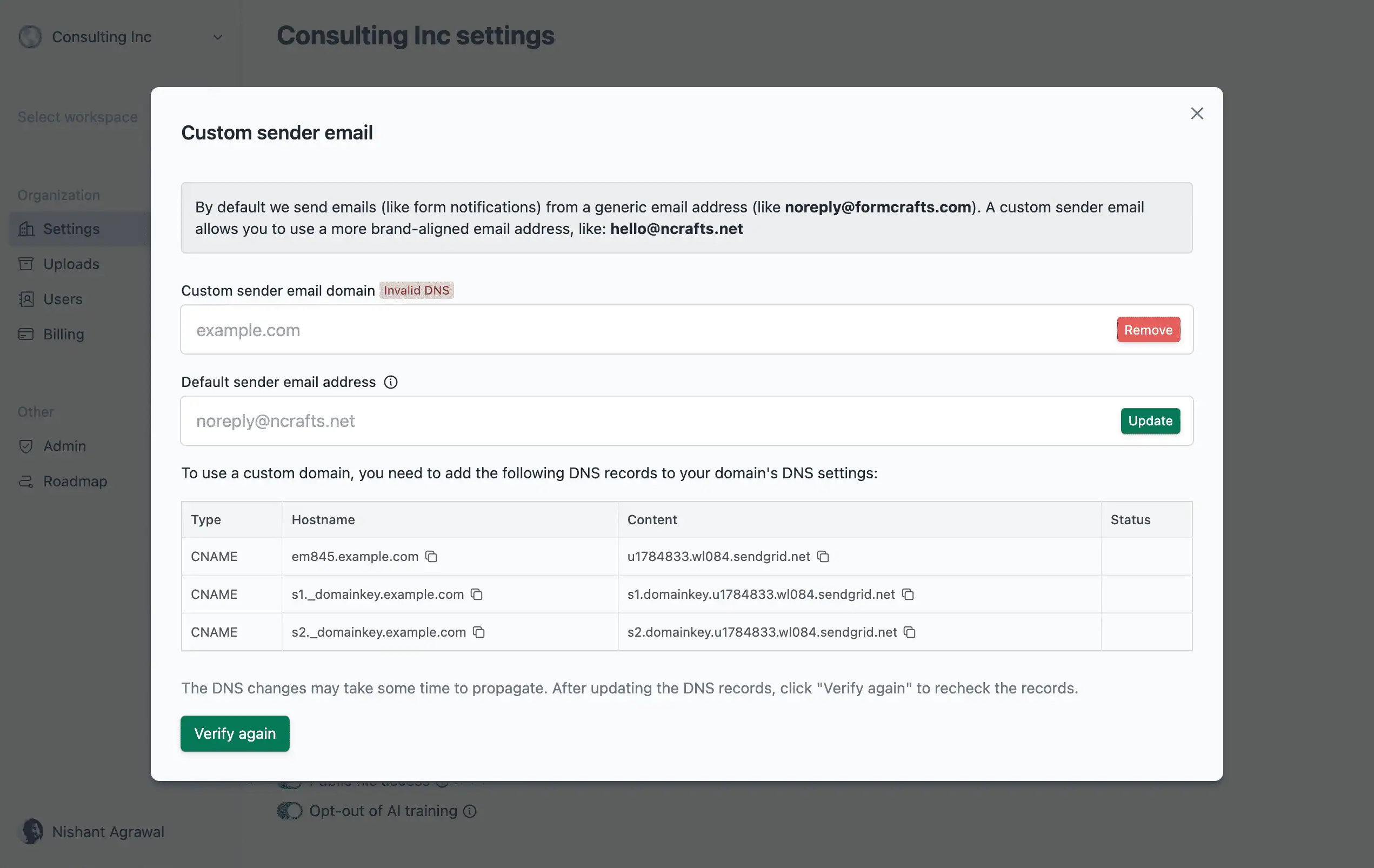
Task: Click Verify again to recheck DNS records
Action: (x=235, y=733)
